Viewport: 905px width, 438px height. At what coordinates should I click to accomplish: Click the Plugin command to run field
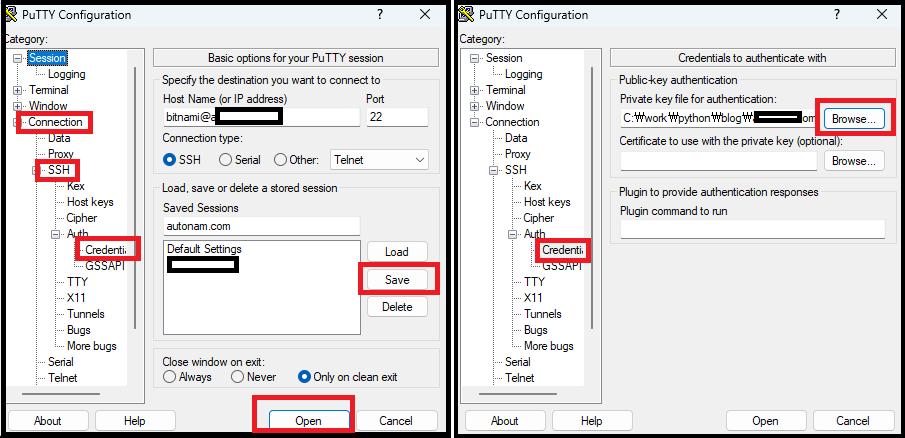pos(753,229)
